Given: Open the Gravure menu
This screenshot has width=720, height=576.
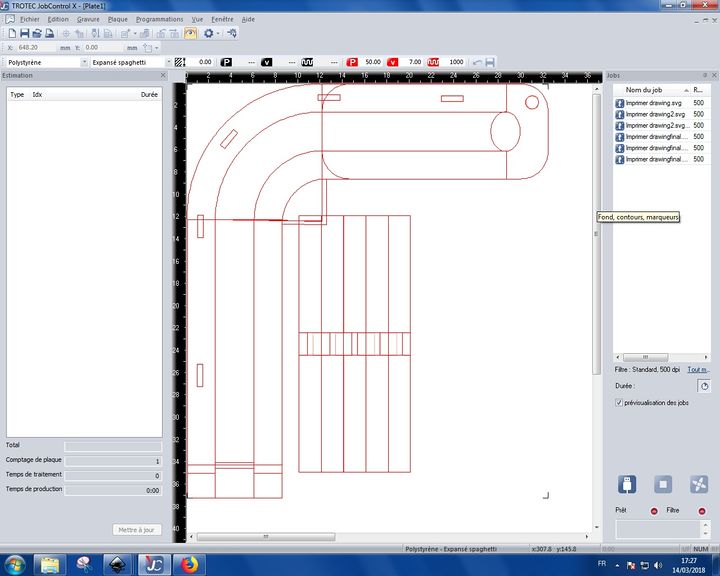Looking at the screenshot, I should click(88, 19).
